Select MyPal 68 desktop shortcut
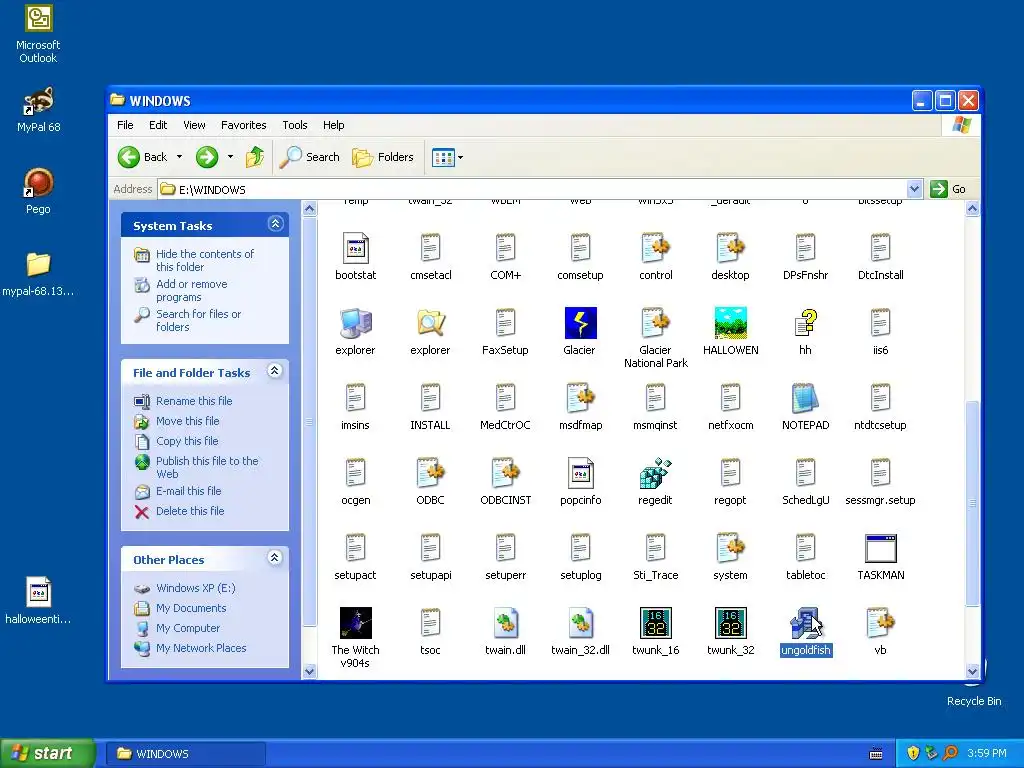This screenshot has height=768, width=1024. 38,110
